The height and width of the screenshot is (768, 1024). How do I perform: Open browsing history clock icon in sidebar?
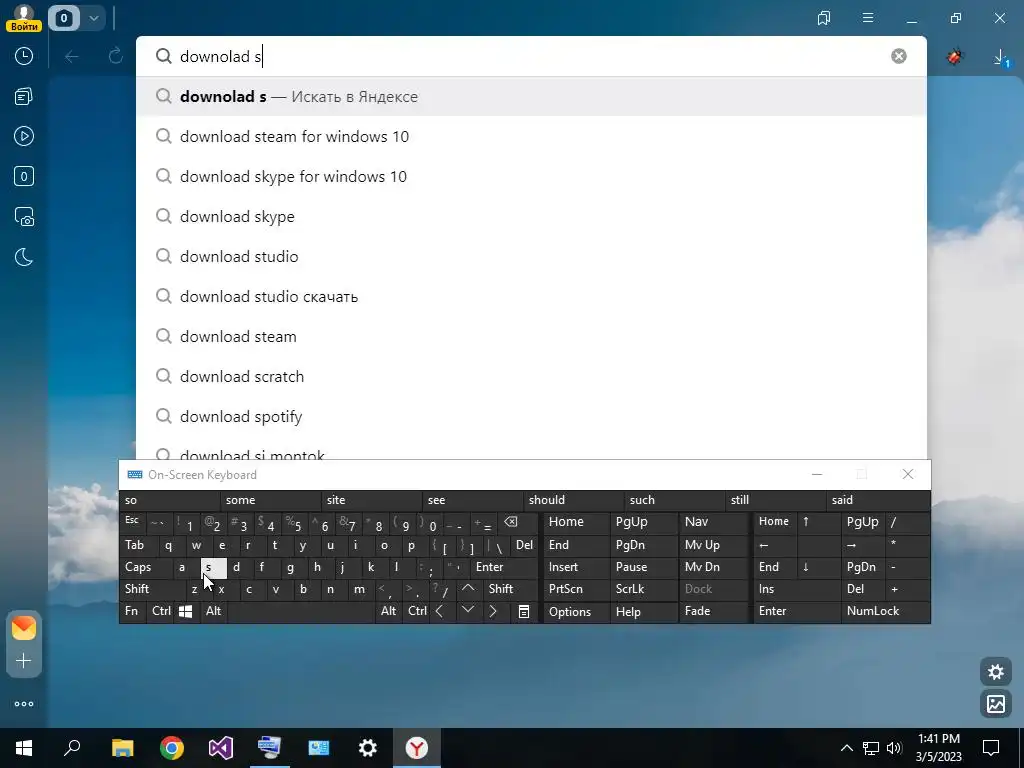pyautogui.click(x=24, y=56)
